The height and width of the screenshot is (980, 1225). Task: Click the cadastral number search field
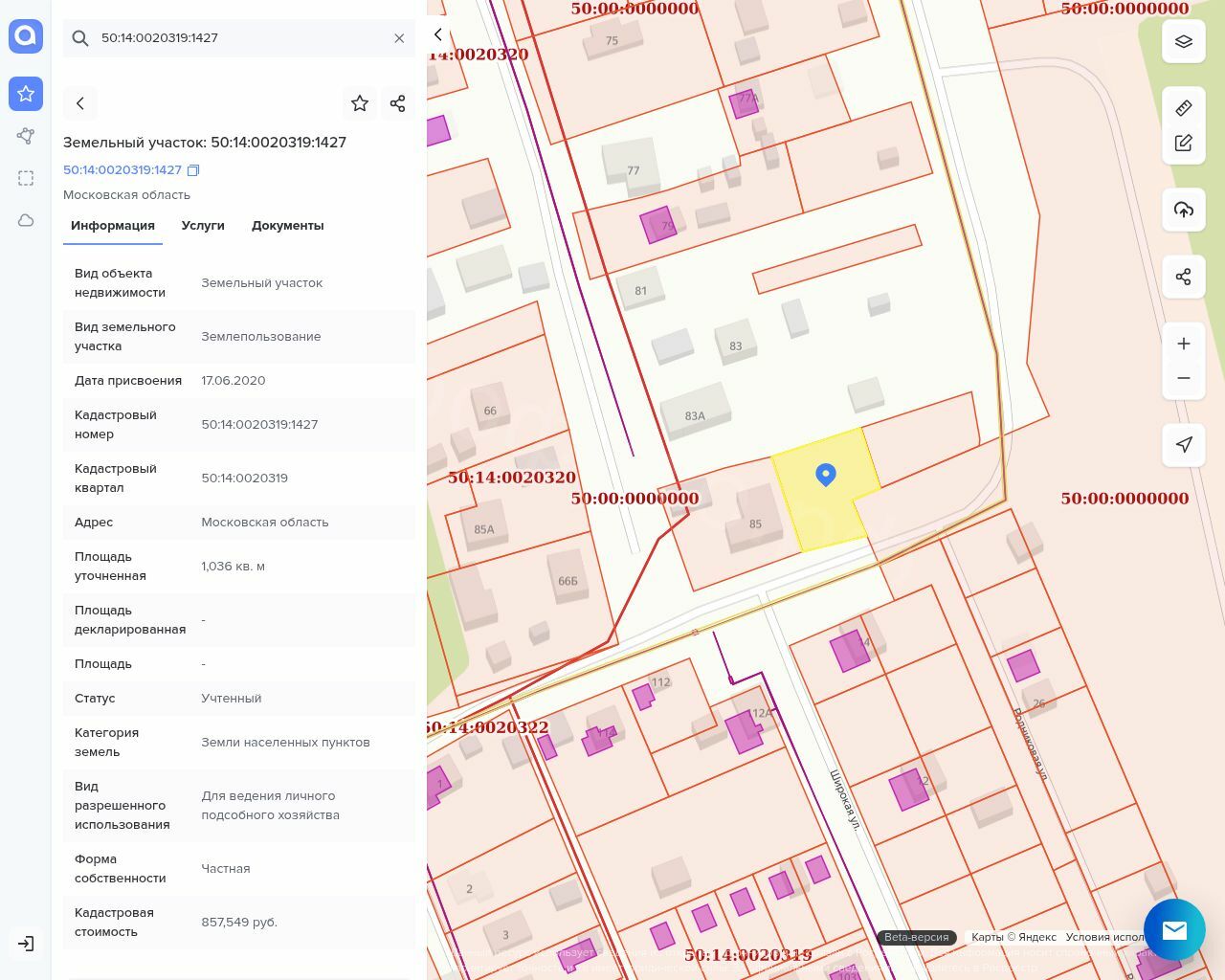pos(239,38)
